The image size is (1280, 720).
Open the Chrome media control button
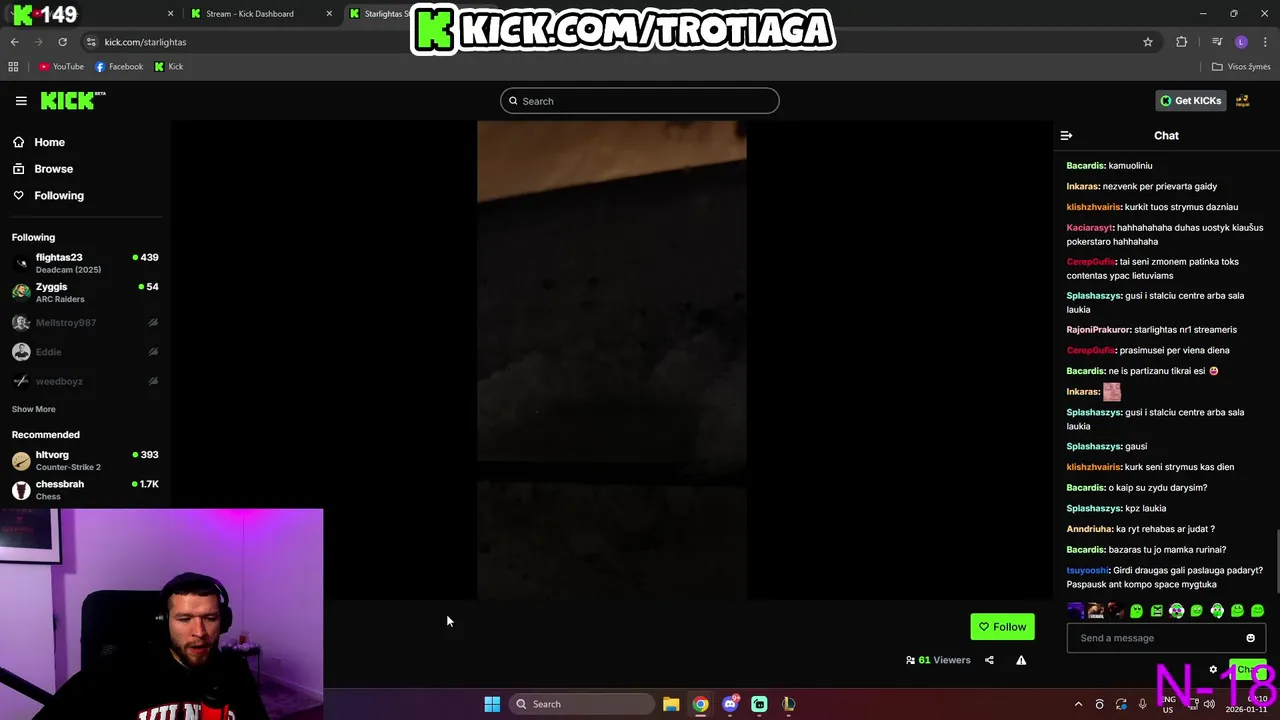(1217, 42)
